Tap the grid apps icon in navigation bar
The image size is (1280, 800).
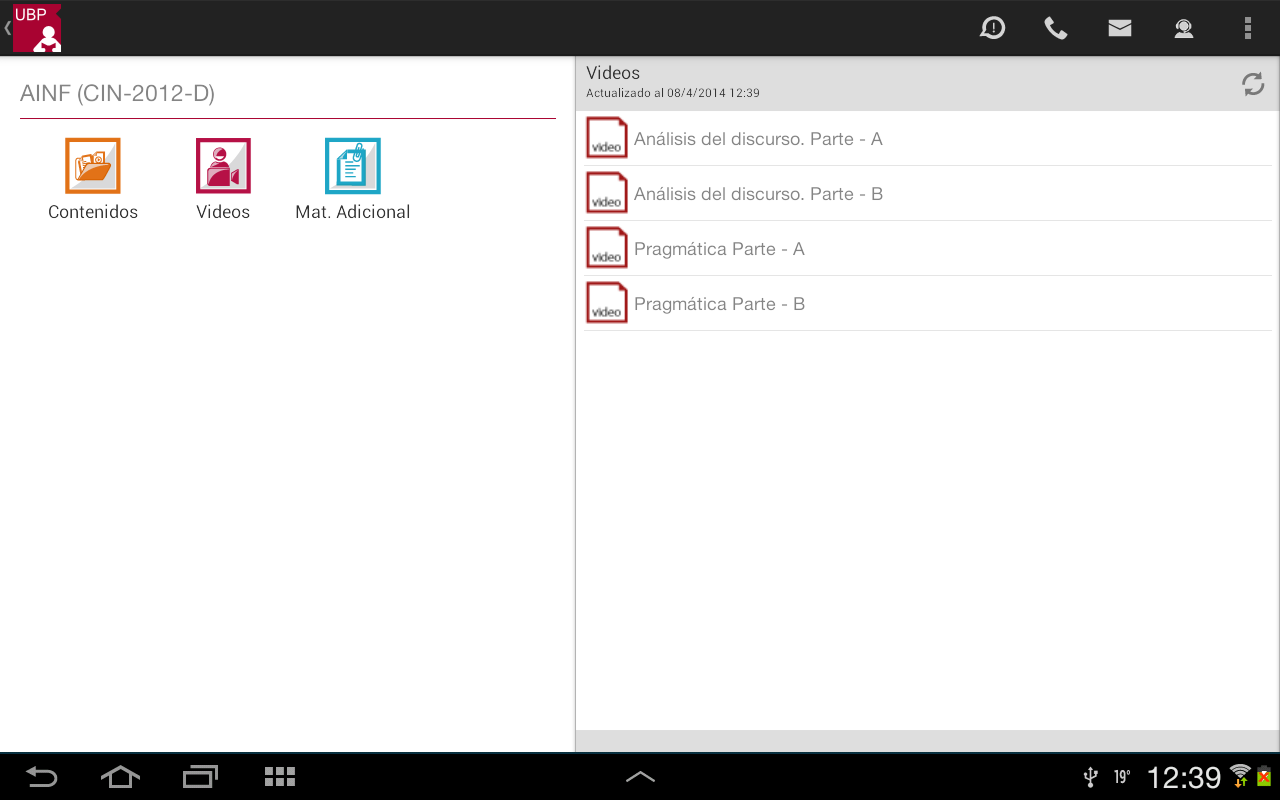280,777
